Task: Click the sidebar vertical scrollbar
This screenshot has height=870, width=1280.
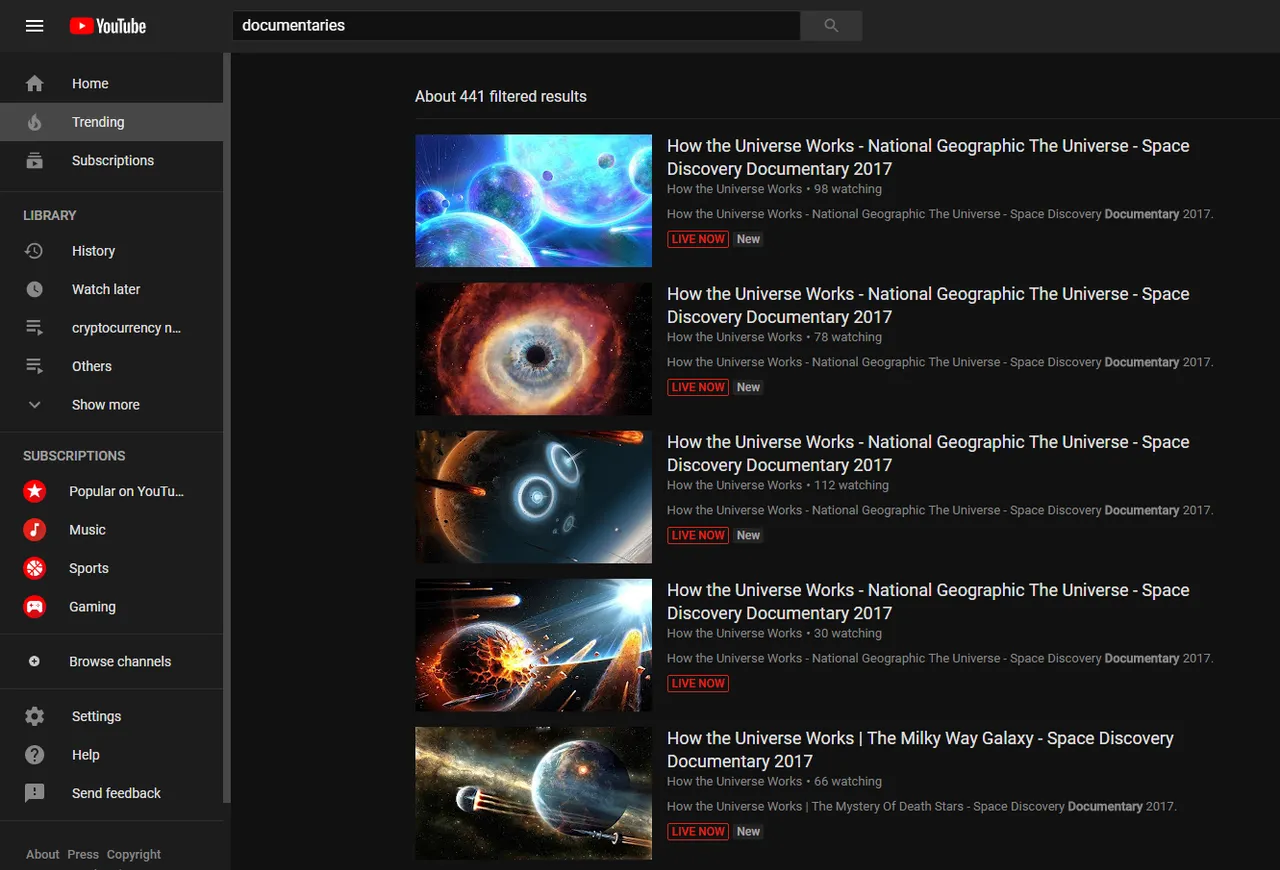Action: 227,428
